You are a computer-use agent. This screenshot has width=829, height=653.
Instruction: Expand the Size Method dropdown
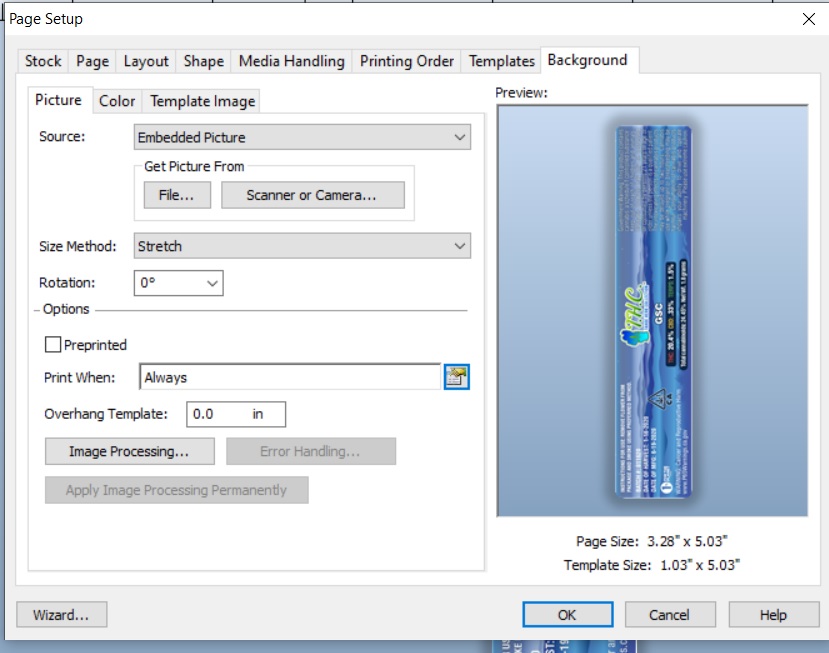coord(302,246)
